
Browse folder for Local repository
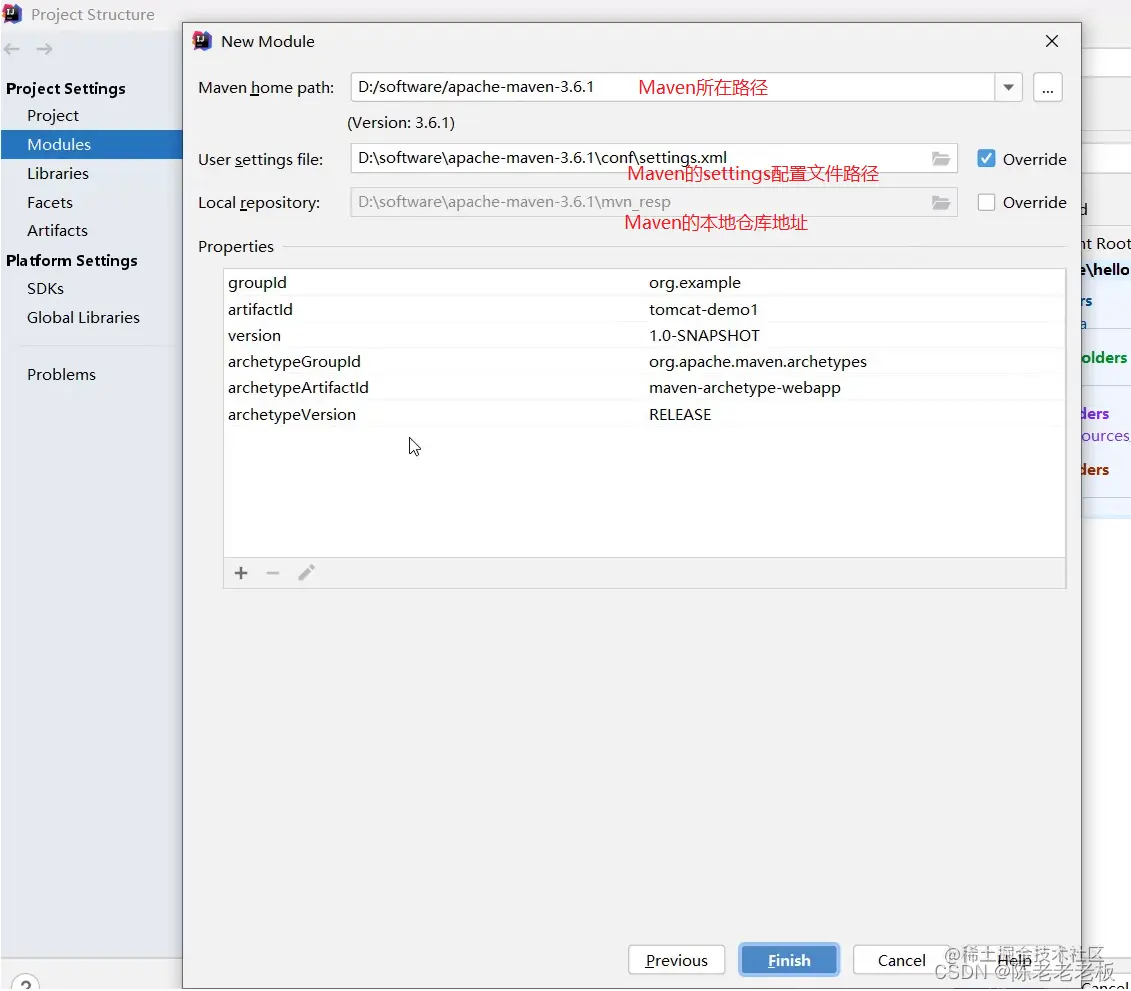pyautogui.click(x=941, y=203)
